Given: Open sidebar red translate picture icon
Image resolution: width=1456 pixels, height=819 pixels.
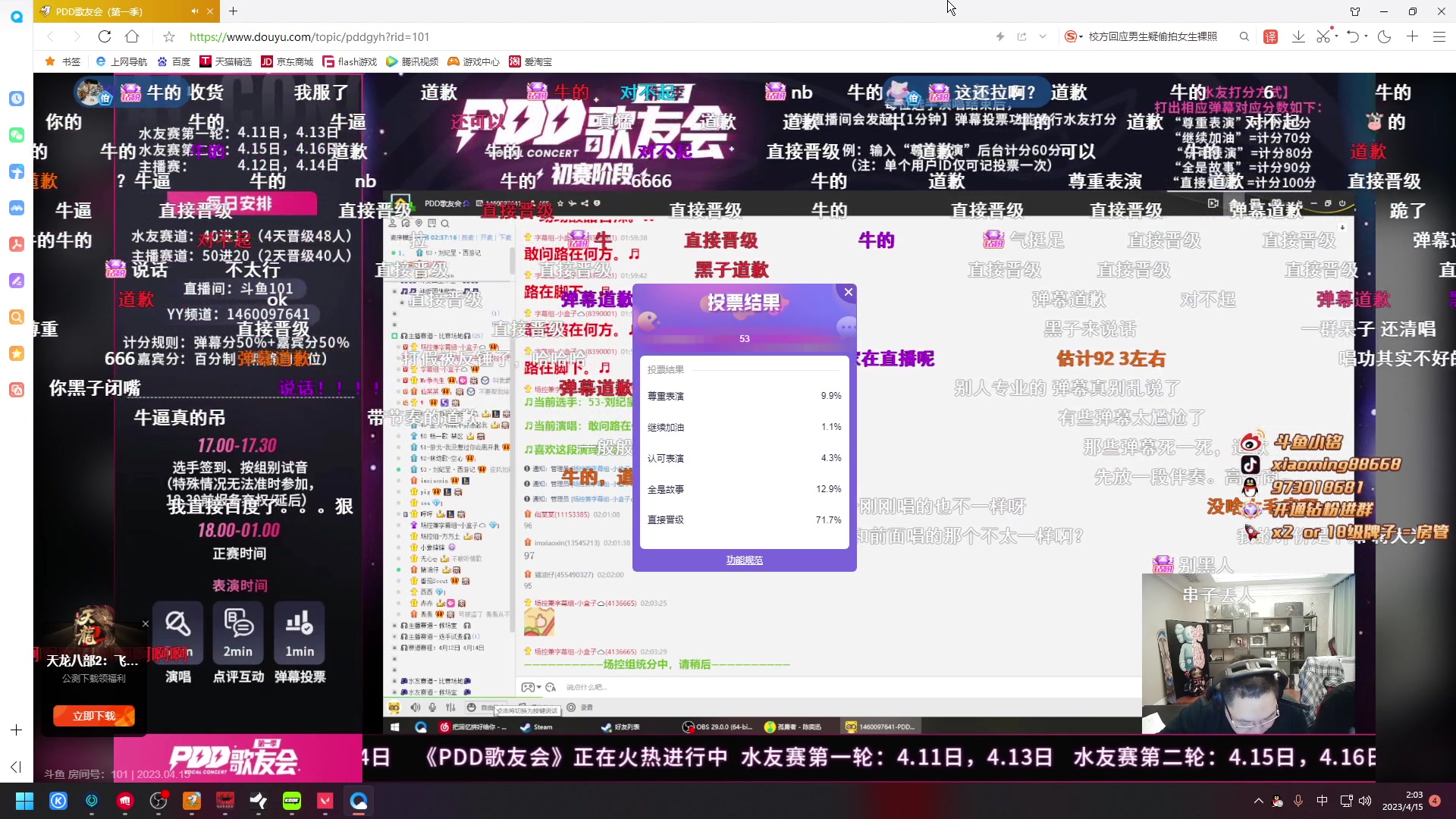Looking at the screenshot, I should click(x=17, y=390).
